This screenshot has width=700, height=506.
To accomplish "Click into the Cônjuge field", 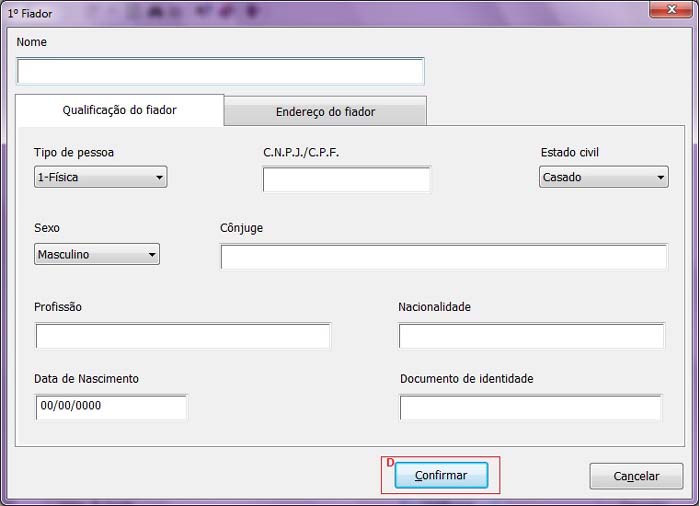I will point(443,257).
